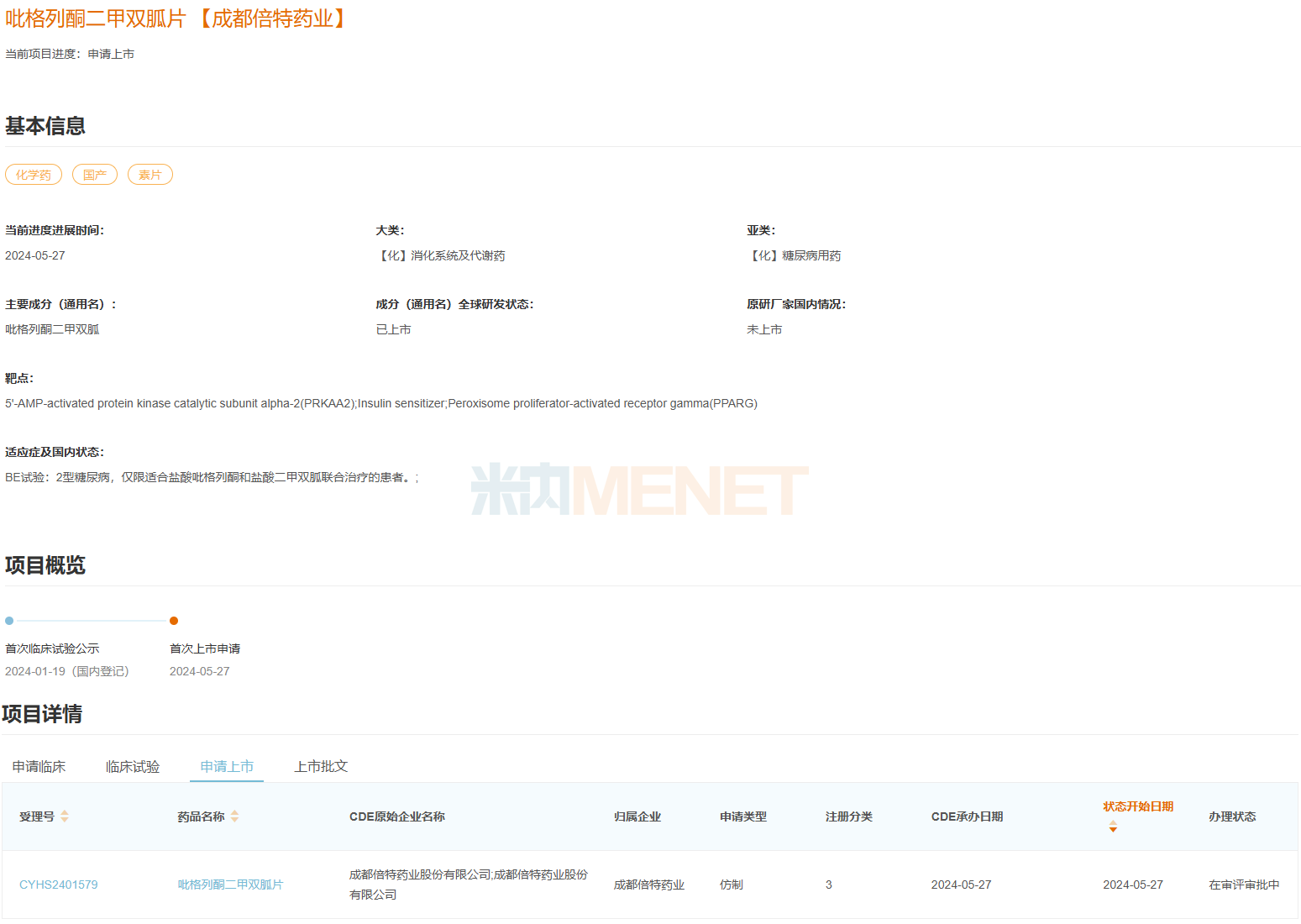The height and width of the screenshot is (924, 1301).
Task: Open the 上市批文 tab
Action: click(321, 766)
